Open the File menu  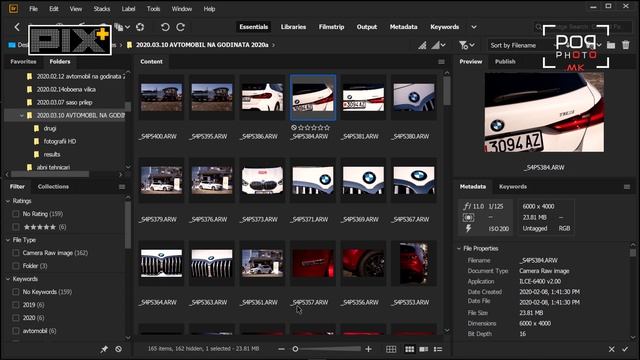click(x=33, y=9)
